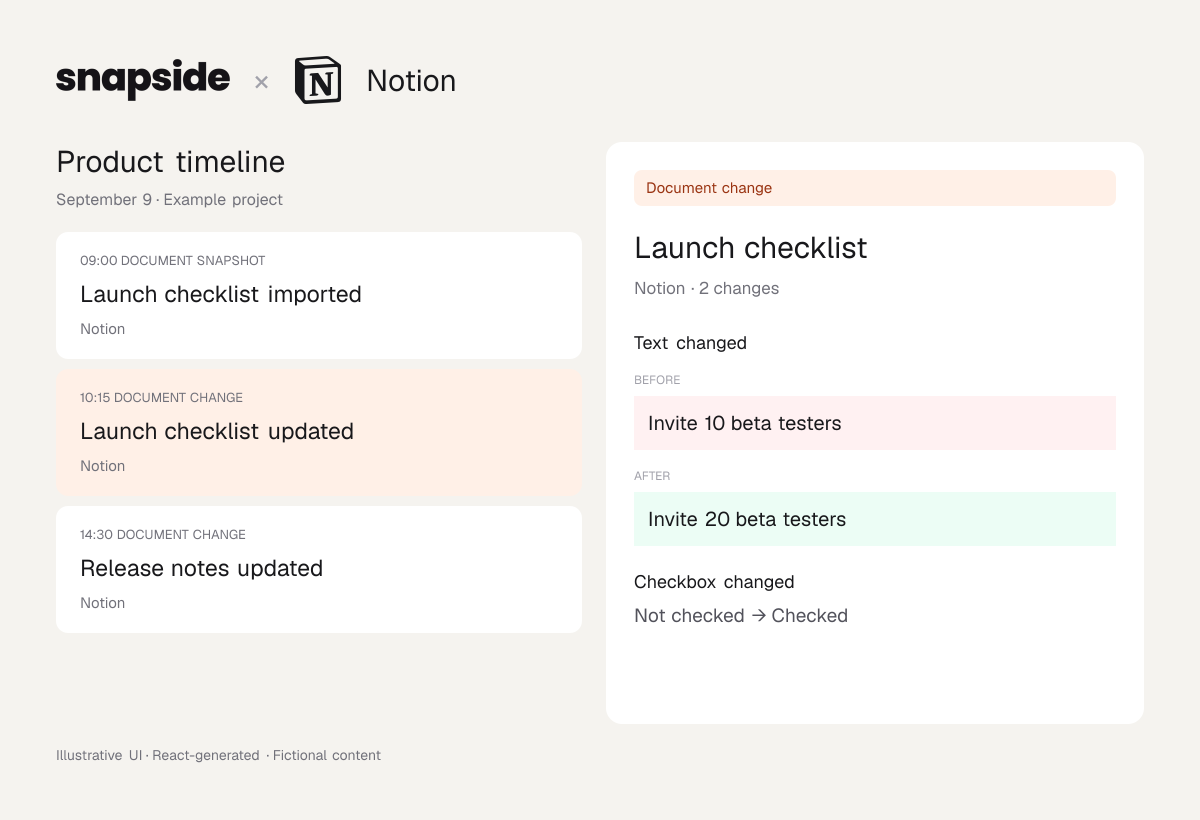Click the 'Not checked → Checked' text
The width and height of the screenshot is (1200, 820).
(x=741, y=616)
